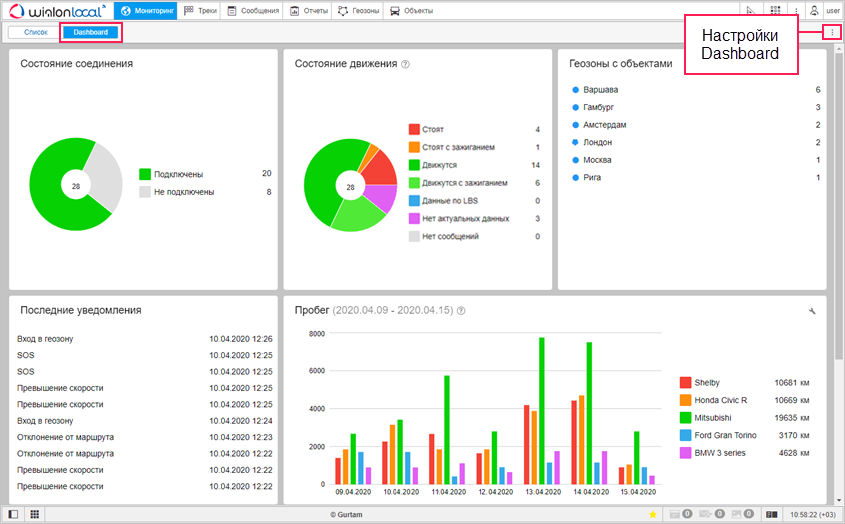Select the Dashboard view button

click(x=91, y=32)
